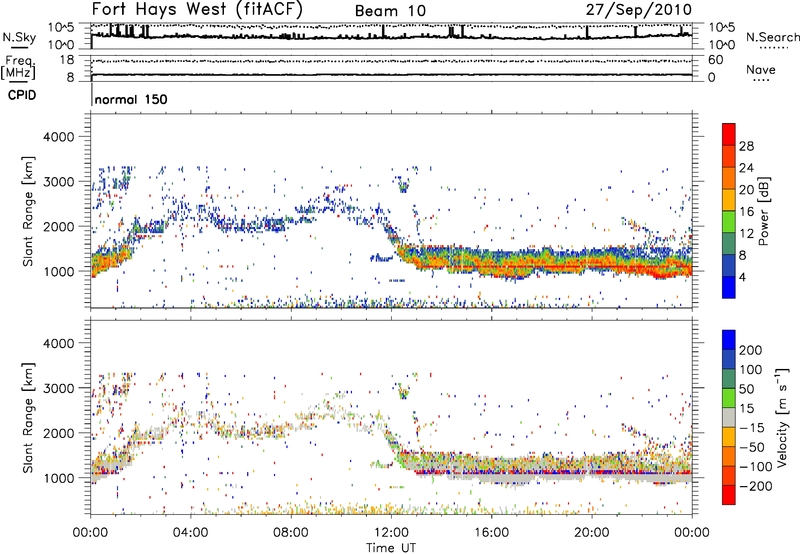800x554 pixels.
Task: Click the '50' Velocity colorbar label
Action: coord(746,389)
